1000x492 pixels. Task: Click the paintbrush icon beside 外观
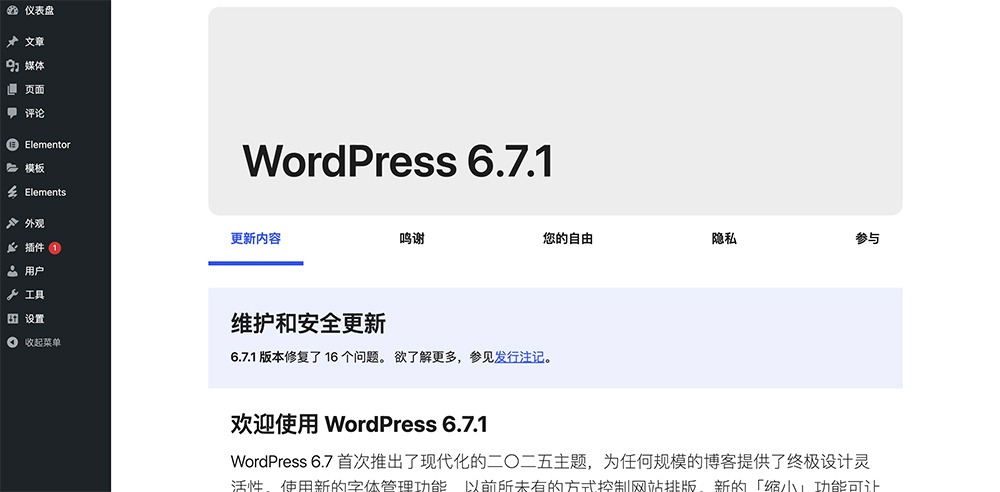pos(12,224)
